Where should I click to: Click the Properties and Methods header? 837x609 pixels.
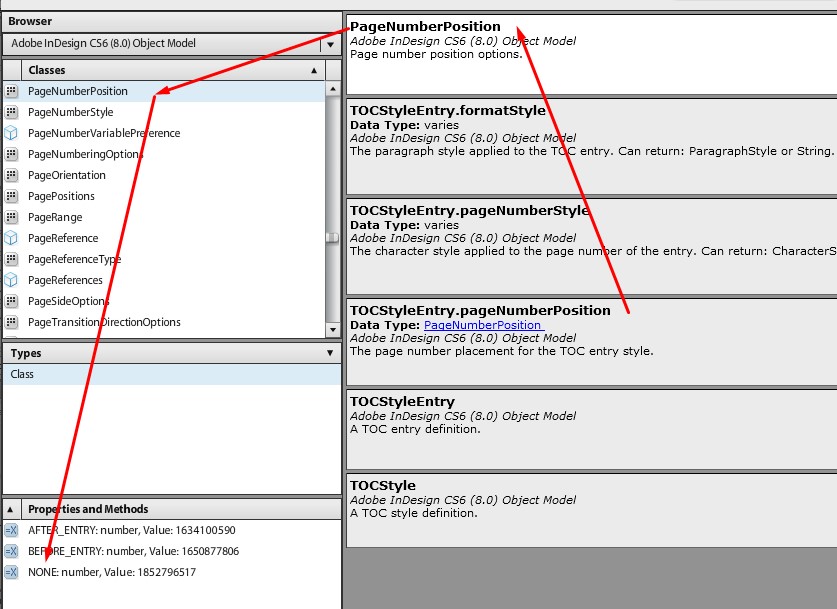(180, 509)
